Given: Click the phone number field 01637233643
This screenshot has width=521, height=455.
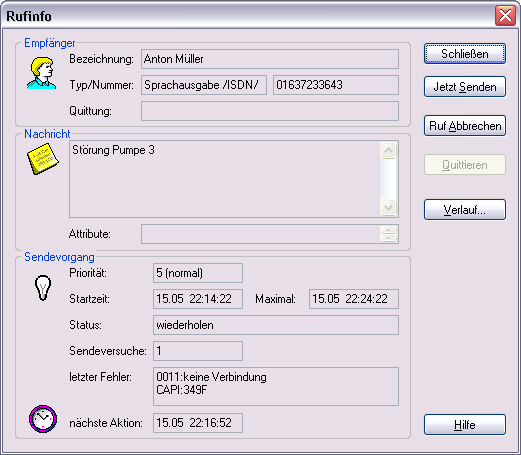Looking at the screenshot, I should click(336, 85).
